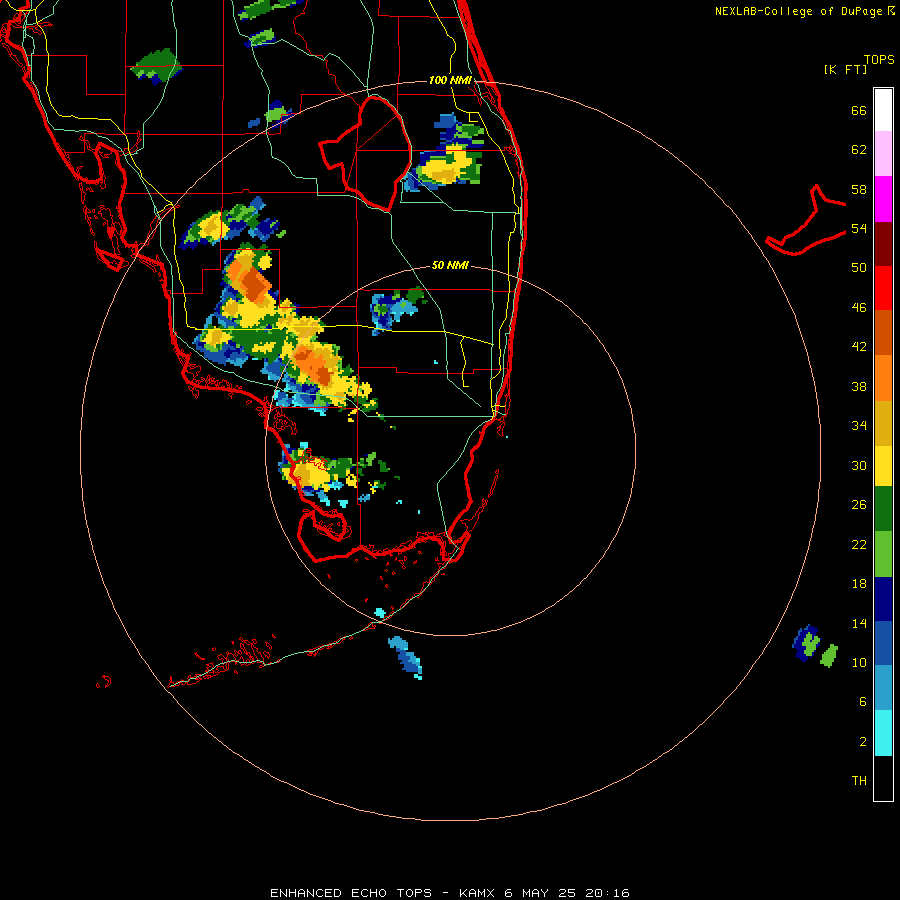This screenshot has width=900, height=900.
Task: Click the magenta 58 kft legend swatch
Action: (883, 199)
